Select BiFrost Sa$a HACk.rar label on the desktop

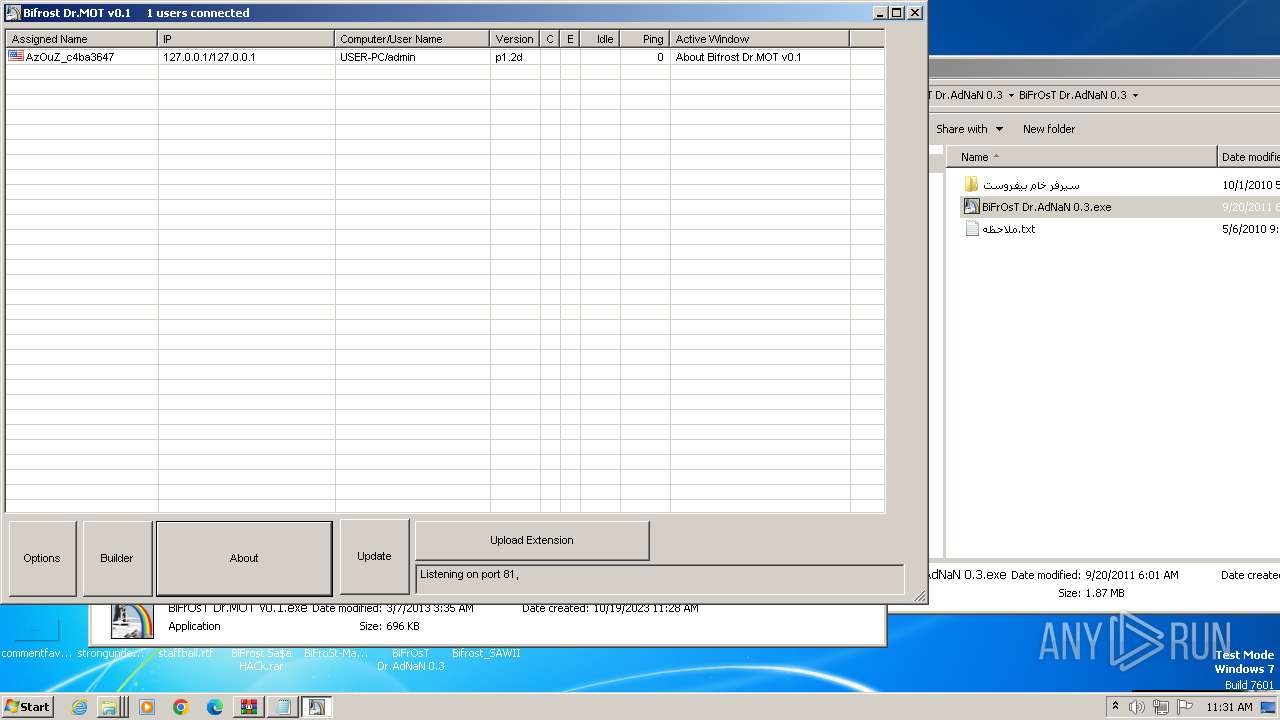[261, 659]
